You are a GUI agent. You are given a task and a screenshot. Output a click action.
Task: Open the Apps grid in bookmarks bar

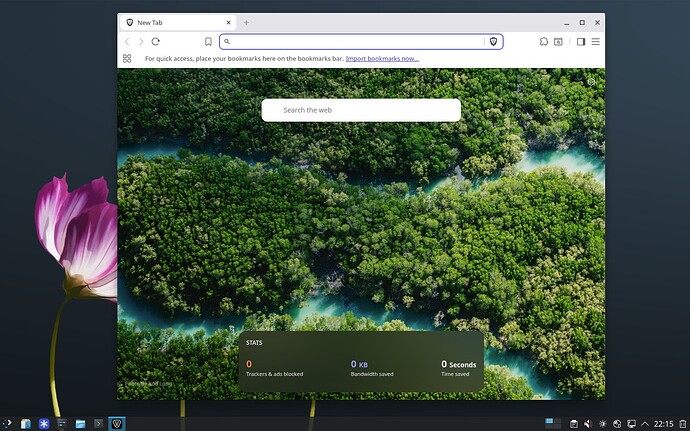pos(127,59)
